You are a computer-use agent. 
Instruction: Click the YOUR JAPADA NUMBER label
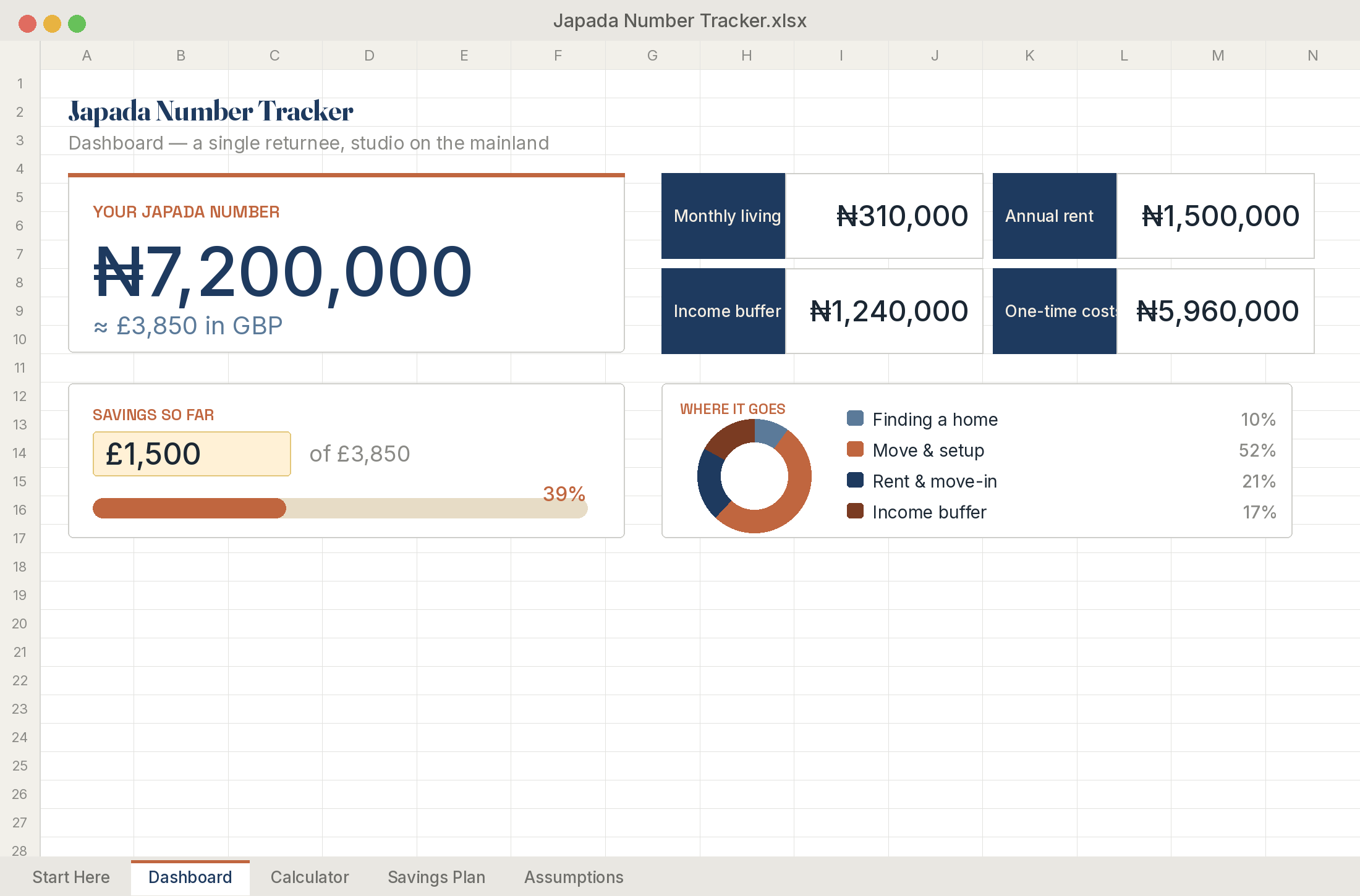click(x=186, y=212)
